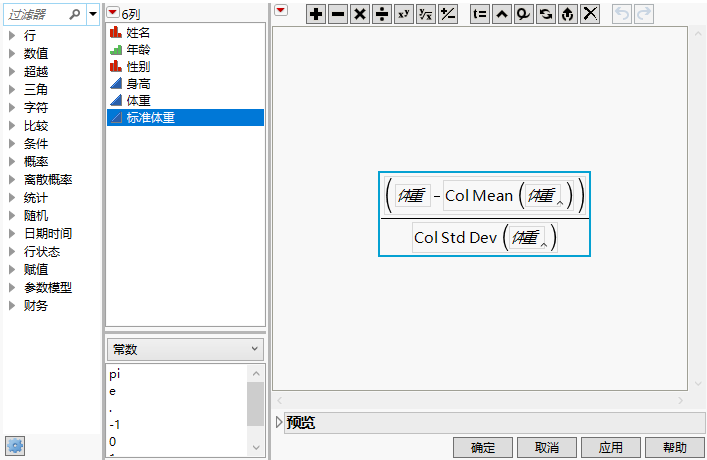
Task: Insert the root operator button
Action: (x=426, y=14)
